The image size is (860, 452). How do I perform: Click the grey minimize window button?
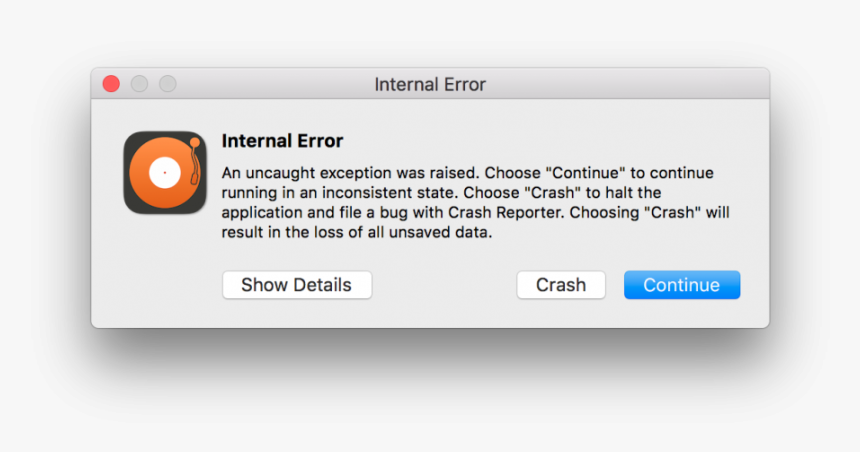tap(139, 84)
